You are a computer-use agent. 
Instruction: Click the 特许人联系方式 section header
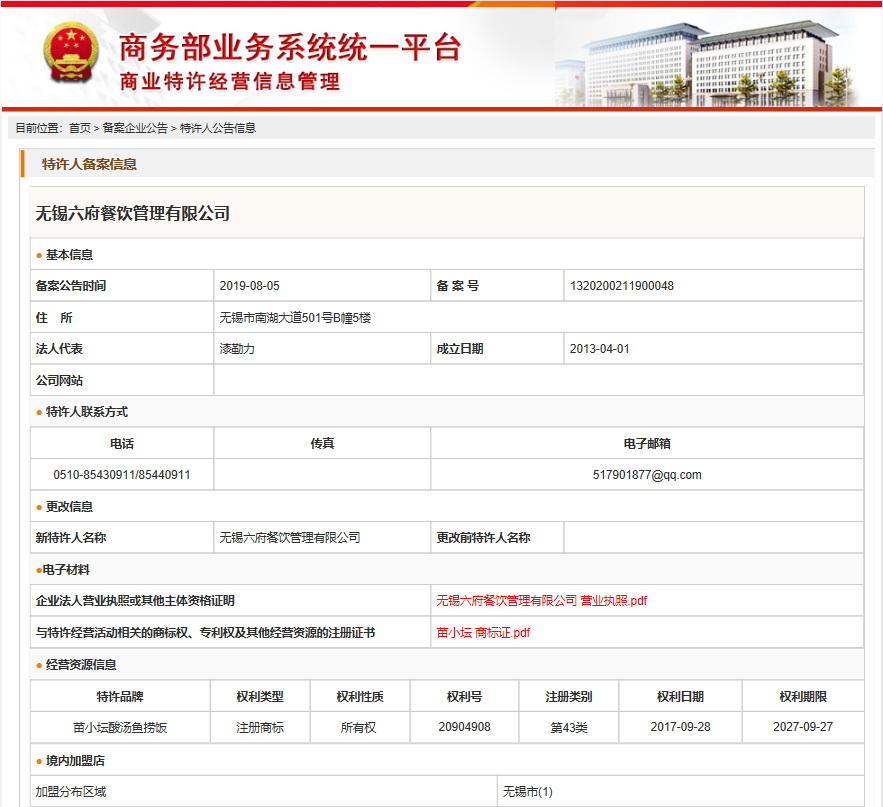pyautogui.click(x=87, y=412)
